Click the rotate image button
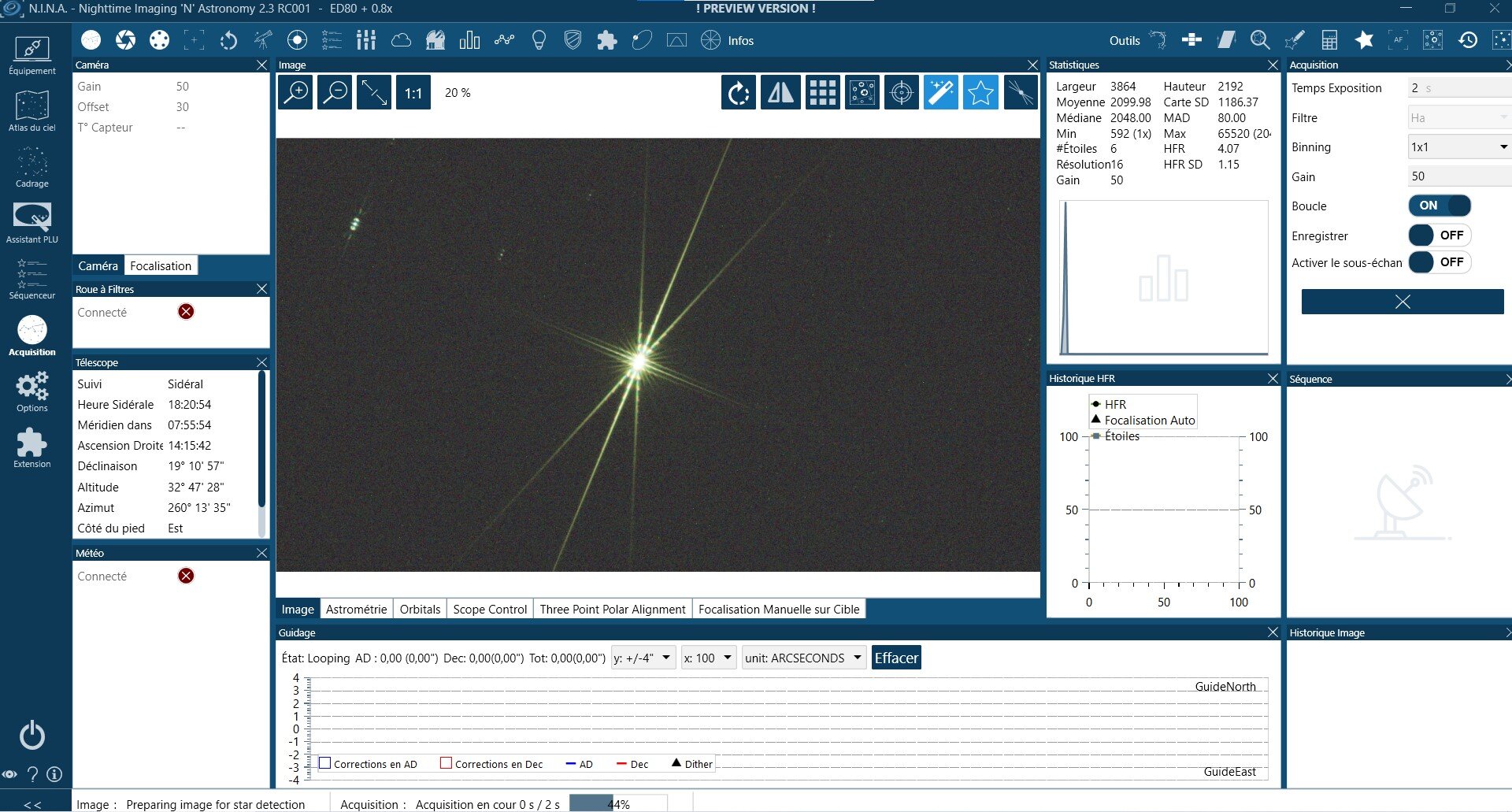 (x=739, y=93)
